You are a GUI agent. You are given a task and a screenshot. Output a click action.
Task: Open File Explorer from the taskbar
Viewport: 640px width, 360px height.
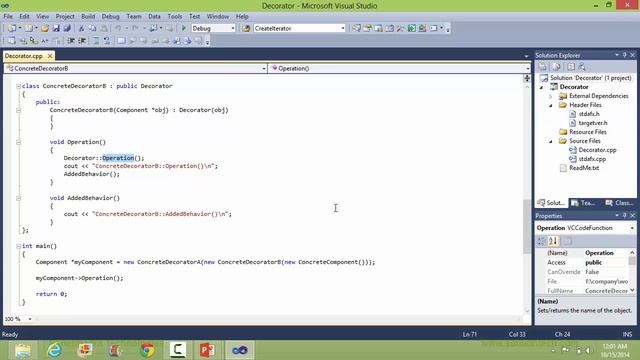[23, 350]
